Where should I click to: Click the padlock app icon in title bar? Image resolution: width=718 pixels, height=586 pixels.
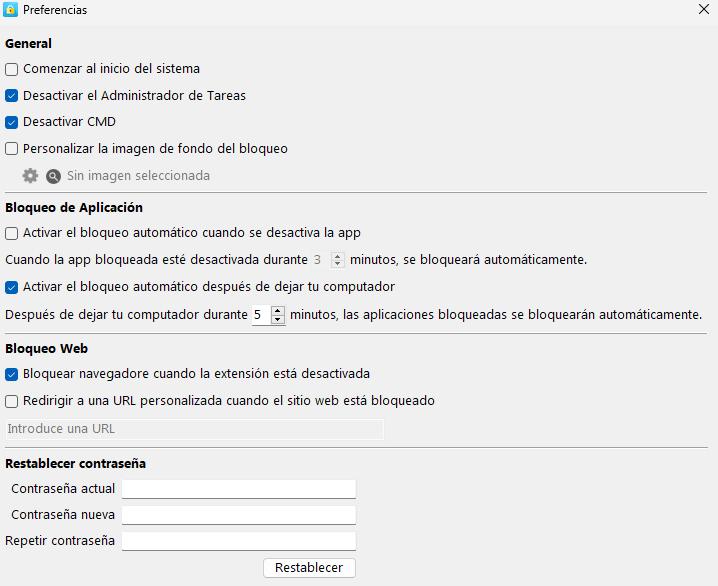tap(10, 10)
